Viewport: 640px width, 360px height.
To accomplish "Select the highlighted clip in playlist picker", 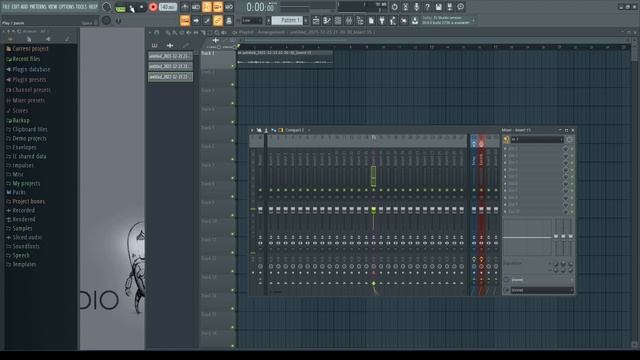I will (170, 77).
